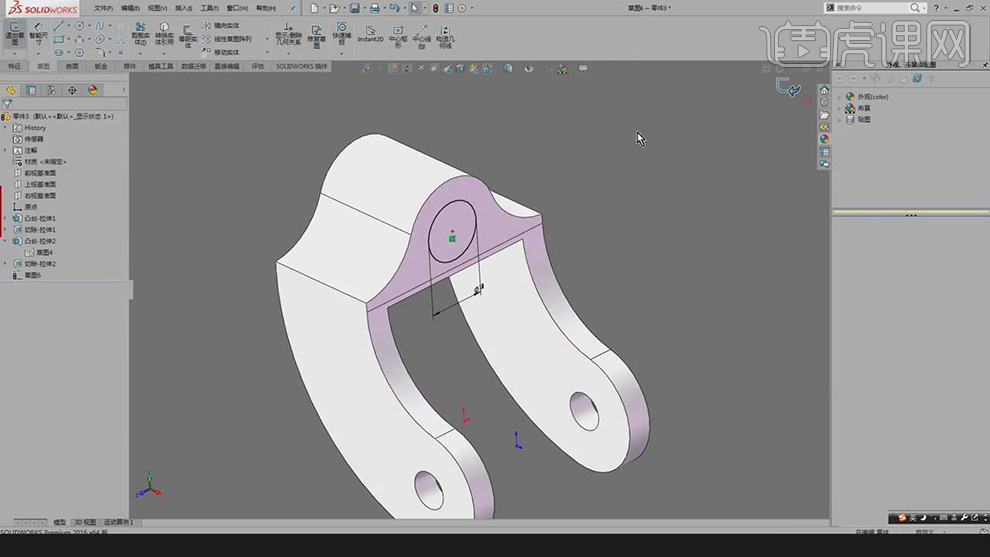Click the Save icon in the top toolbar
Viewport: 990px width, 557px height.
pos(354,8)
